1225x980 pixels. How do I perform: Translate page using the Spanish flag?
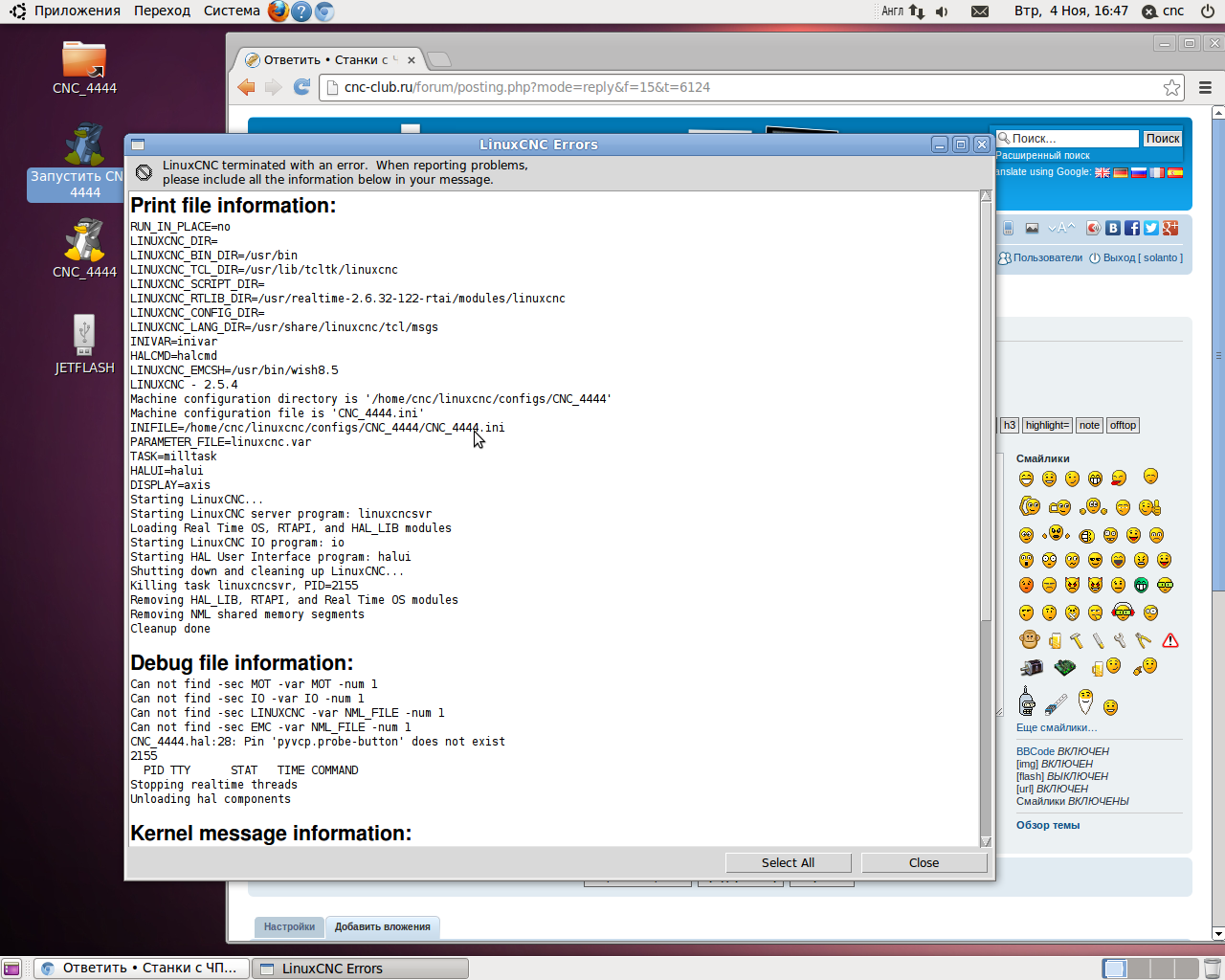(1175, 172)
